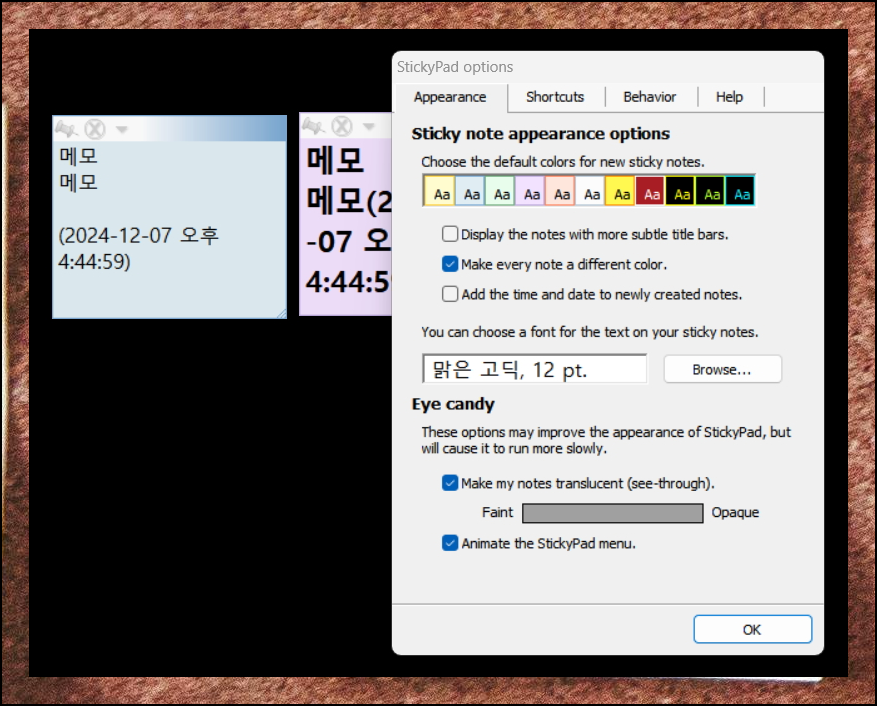Click Browse to choose a font
Image resolution: width=877 pixels, height=706 pixels.
[x=723, y=369]
